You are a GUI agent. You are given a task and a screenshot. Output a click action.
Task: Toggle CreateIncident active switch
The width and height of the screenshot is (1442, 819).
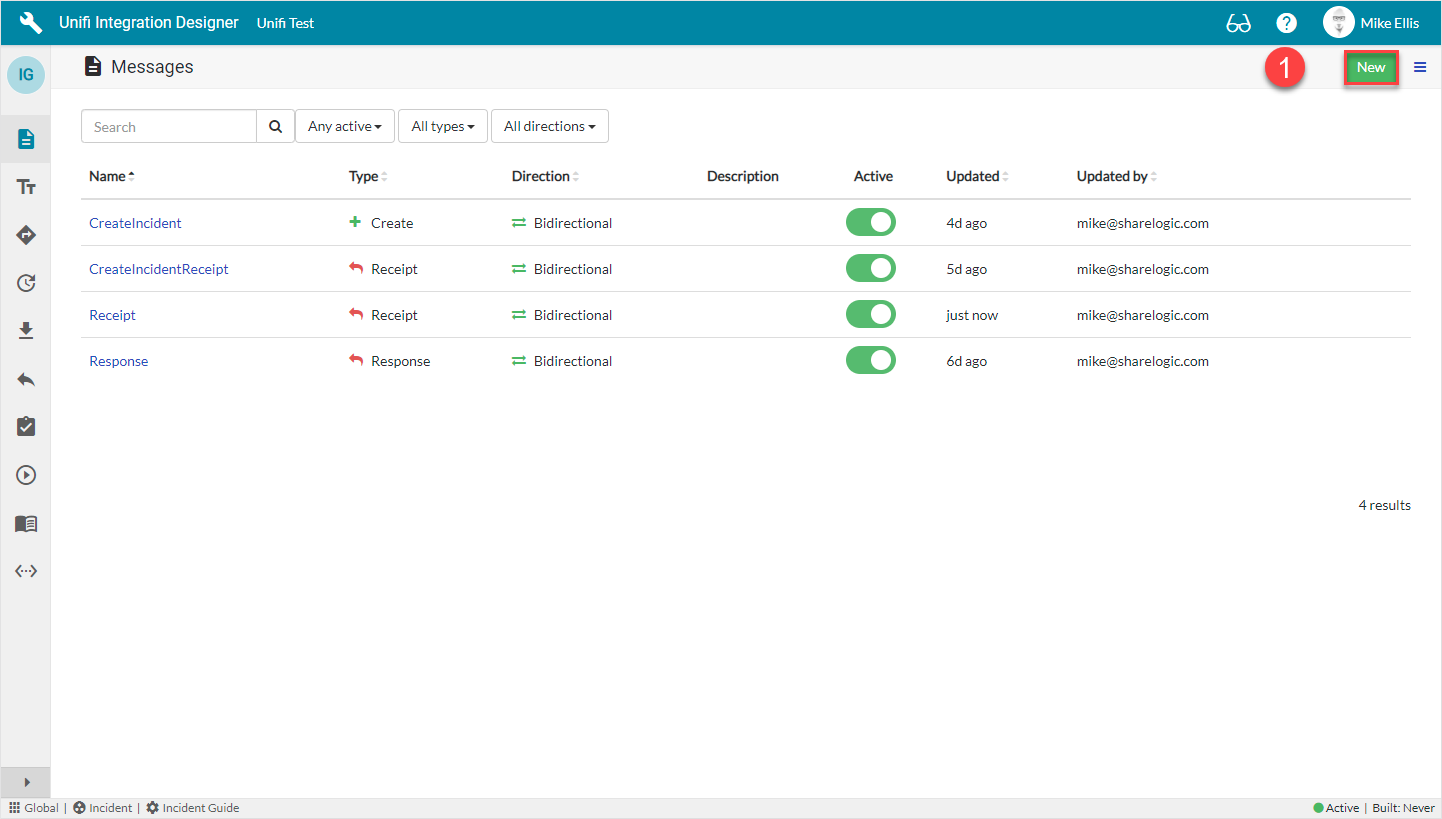click(870, 223)
